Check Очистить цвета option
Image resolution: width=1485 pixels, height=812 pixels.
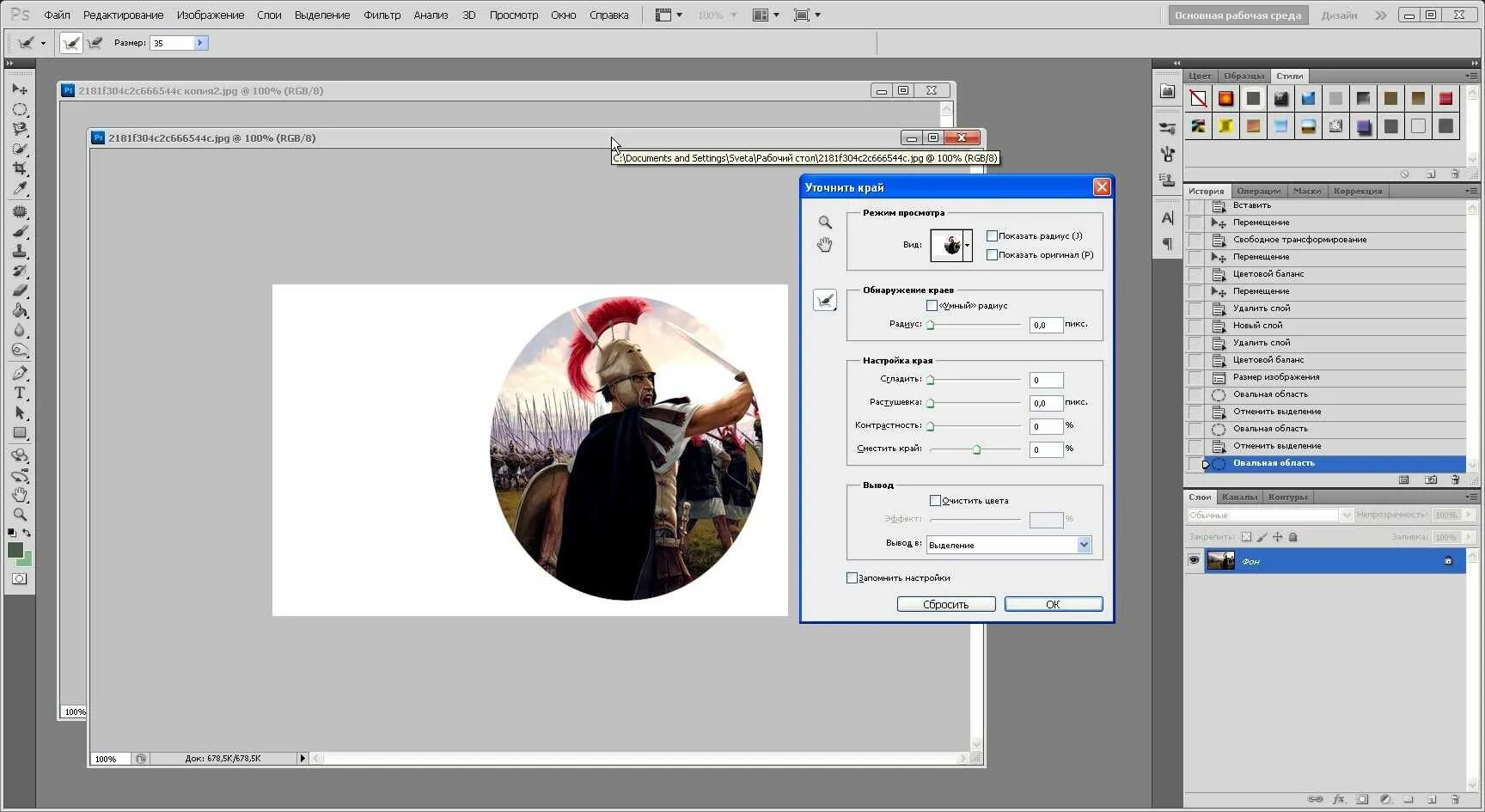point(935,501)
